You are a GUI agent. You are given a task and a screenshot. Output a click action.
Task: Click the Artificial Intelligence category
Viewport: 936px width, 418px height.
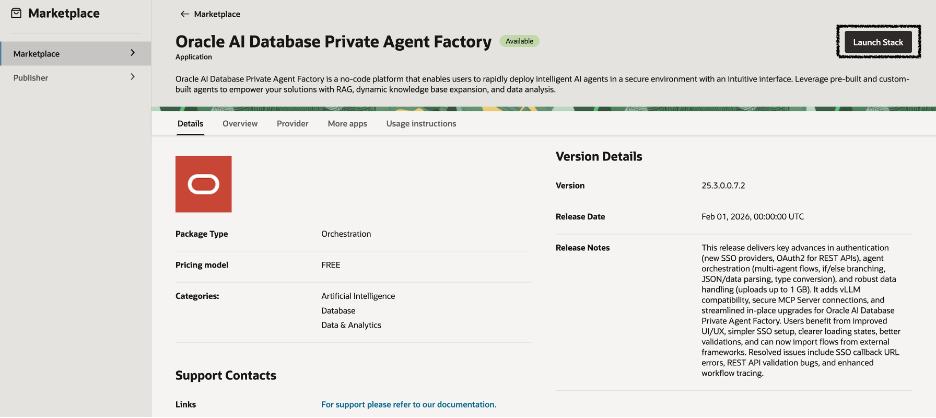(358, 296)
